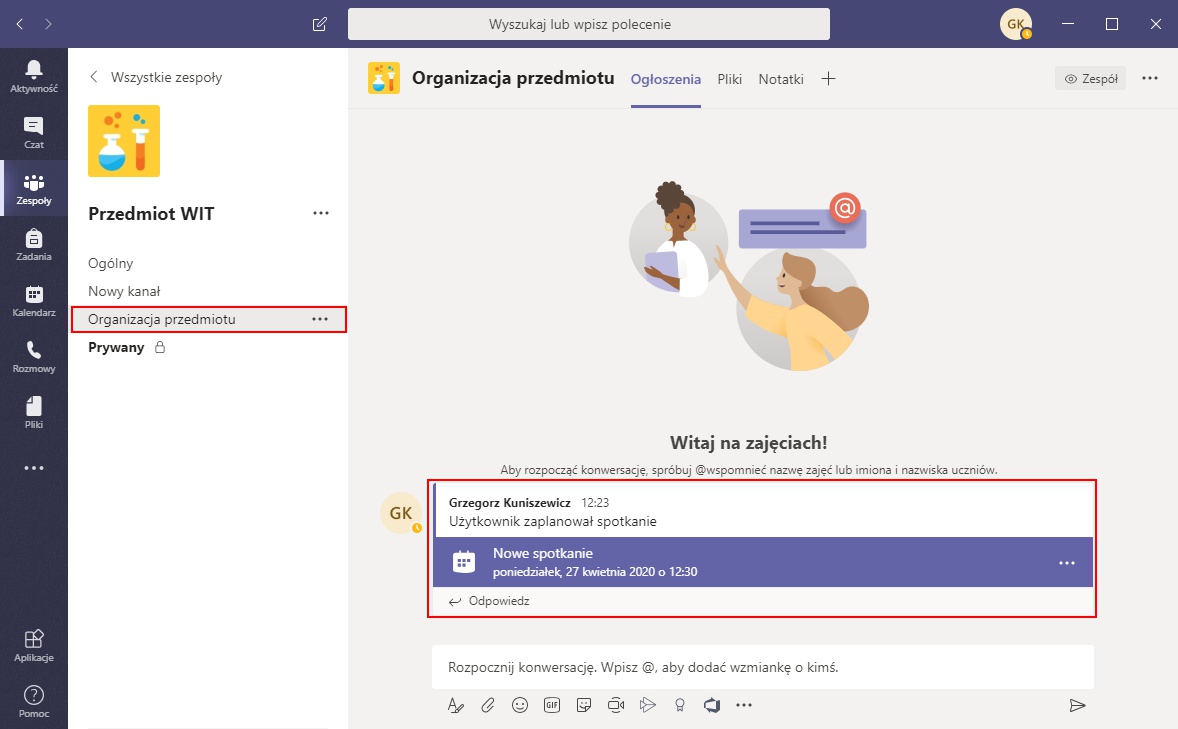Open the Aktywność activity feed

pyautogui.click(x=34, y=77)
